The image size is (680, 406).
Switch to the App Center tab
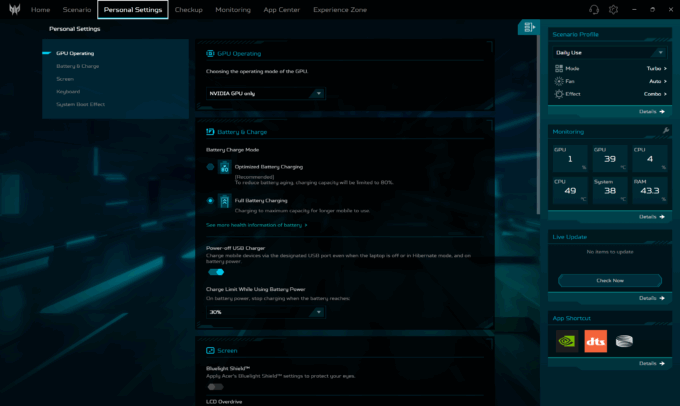click(x=281, y=10)
